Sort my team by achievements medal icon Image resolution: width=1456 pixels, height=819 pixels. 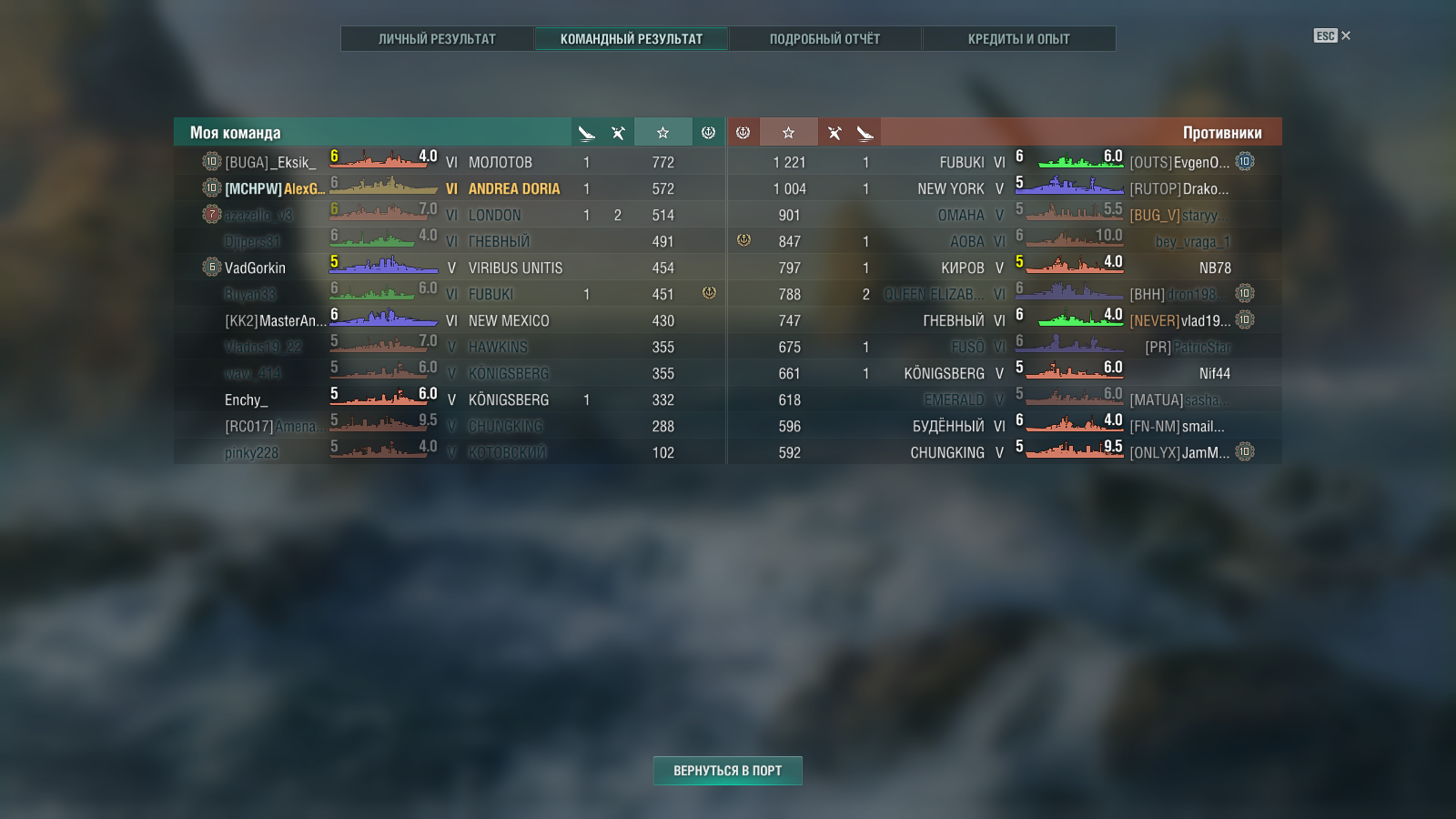click(708, 133)
